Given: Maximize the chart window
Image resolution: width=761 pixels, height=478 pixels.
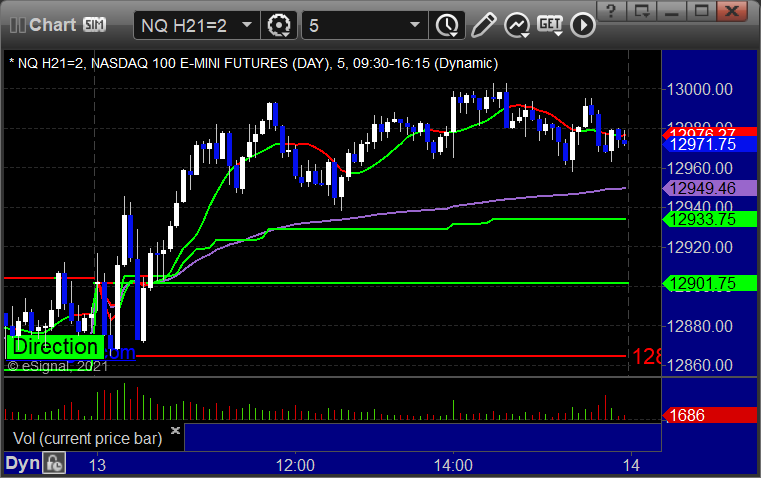Looking at the screenshot, I should tap(702, 10).
